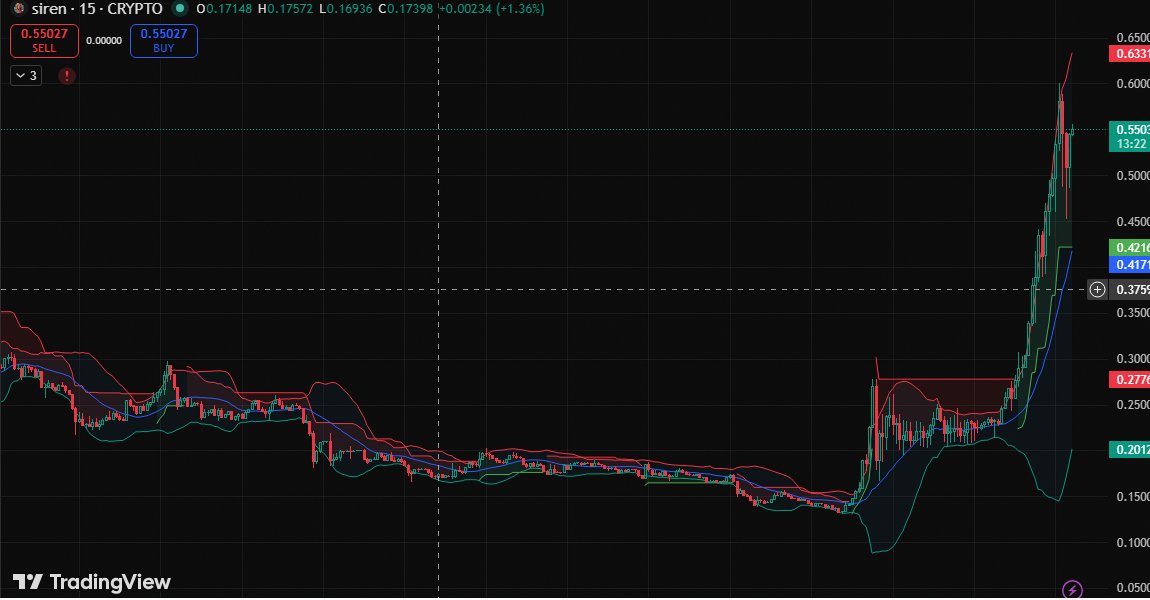
Task: Click the green market status dot
Action: pos(178,9)
